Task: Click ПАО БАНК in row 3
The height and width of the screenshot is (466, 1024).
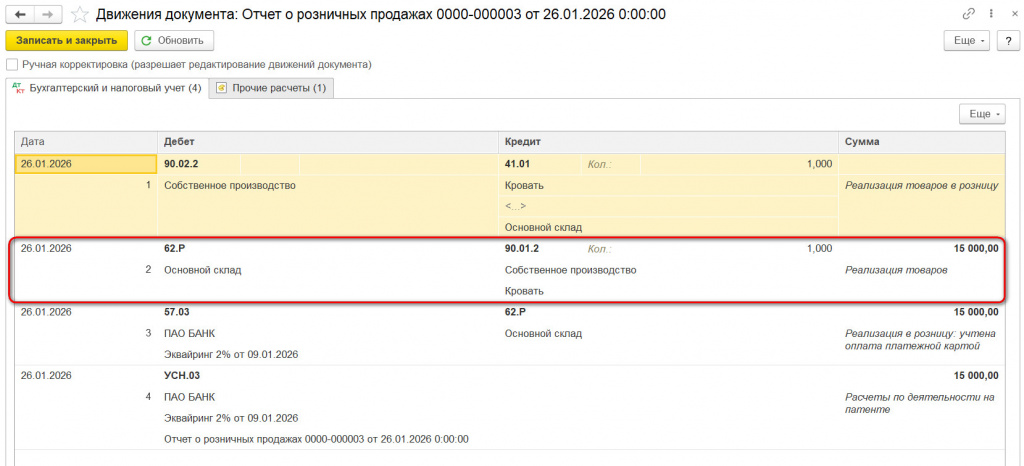Action: point(189,334)
